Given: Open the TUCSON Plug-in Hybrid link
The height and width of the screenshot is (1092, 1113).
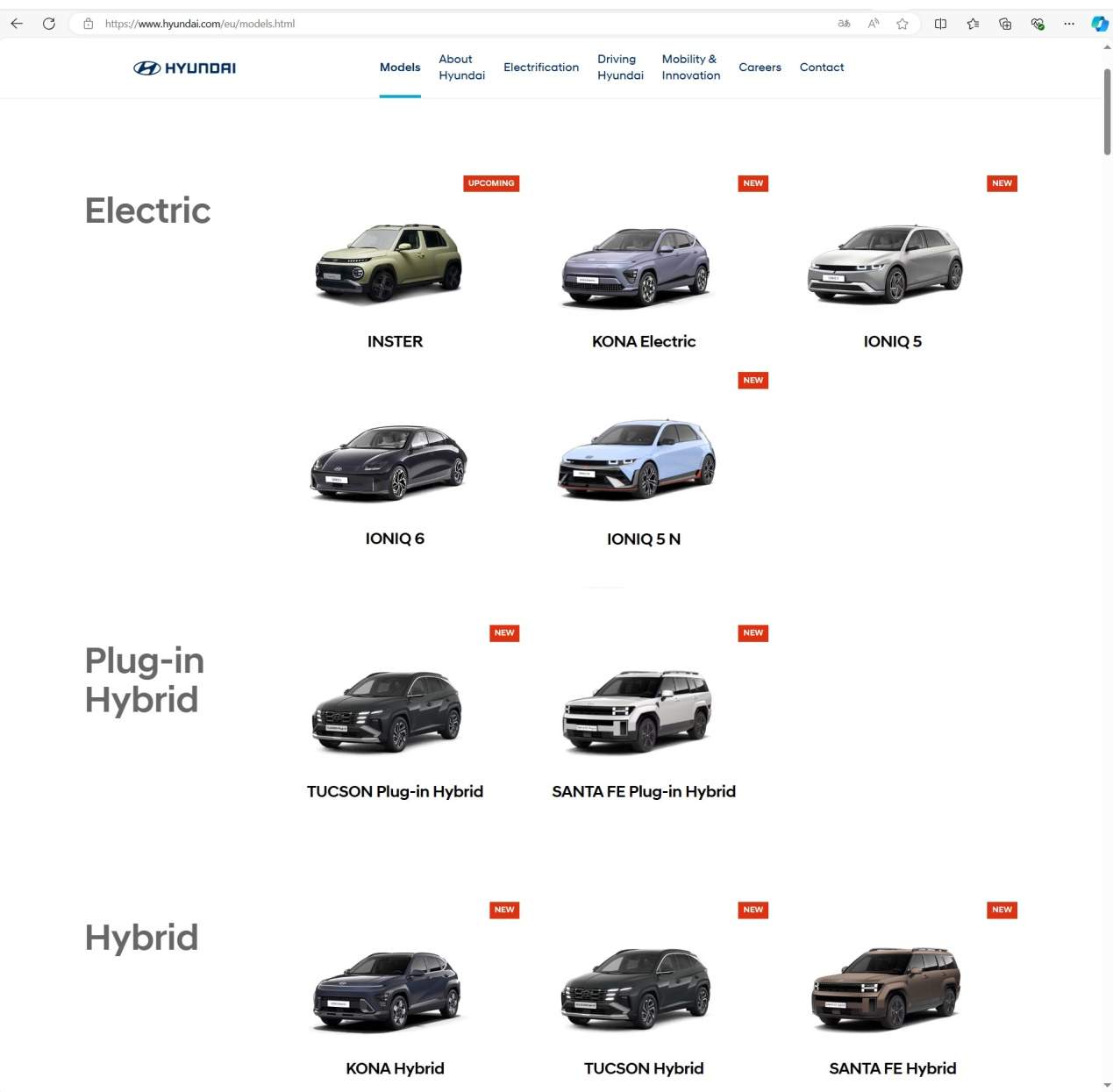Looking at the screenshot, I should (x=395, y=791).
